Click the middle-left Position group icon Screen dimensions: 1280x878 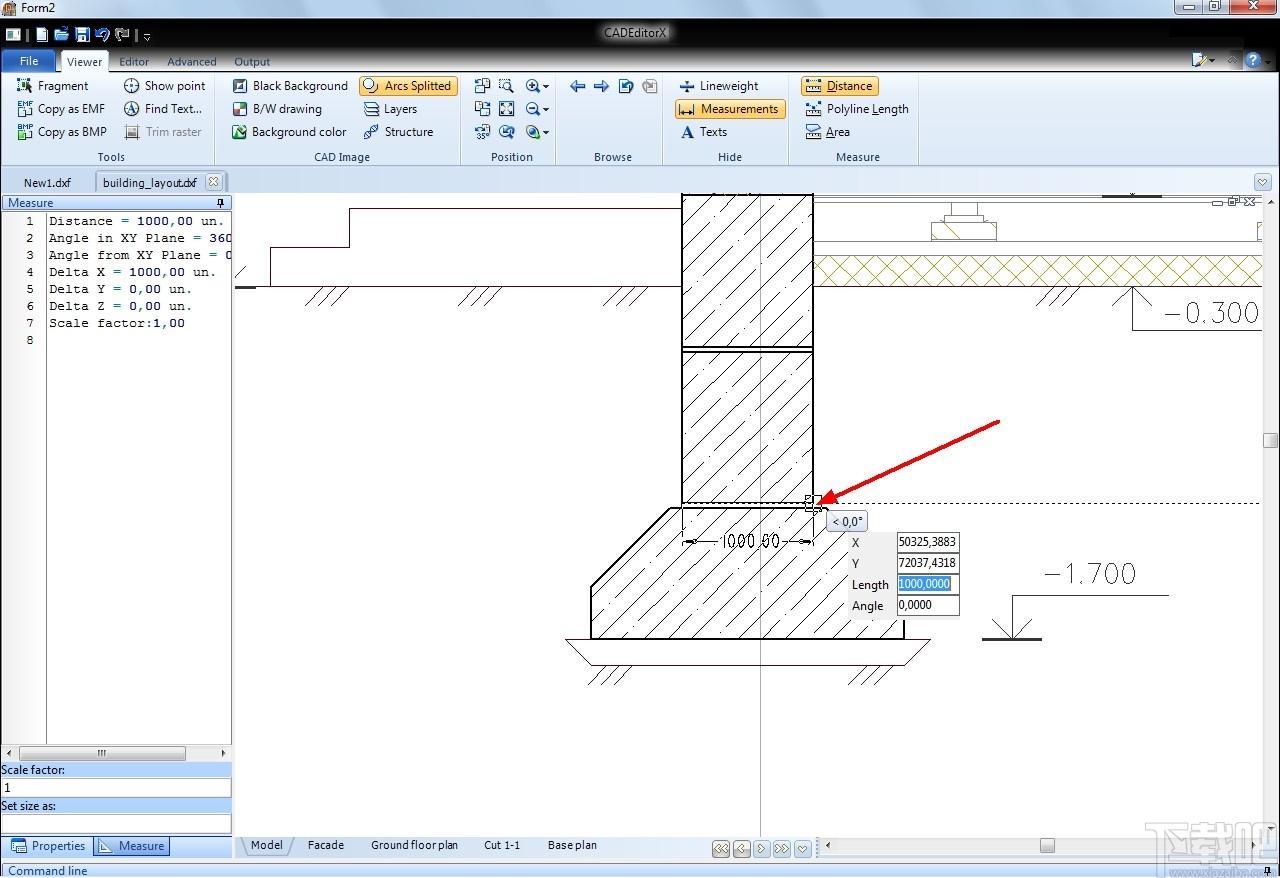(483, 109)
